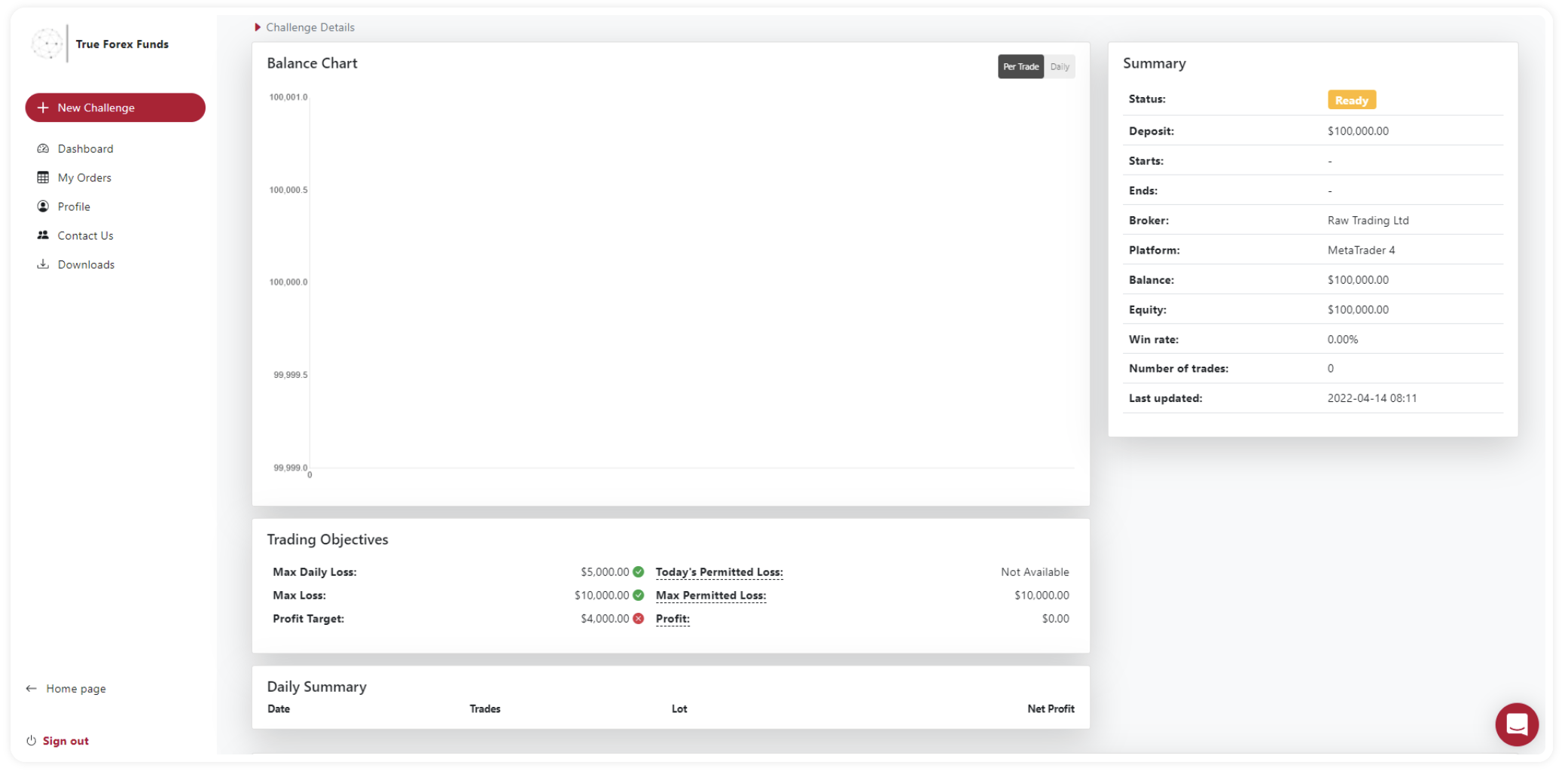Click the MetaTrader 4 platform value

(x=1361, y=250)
